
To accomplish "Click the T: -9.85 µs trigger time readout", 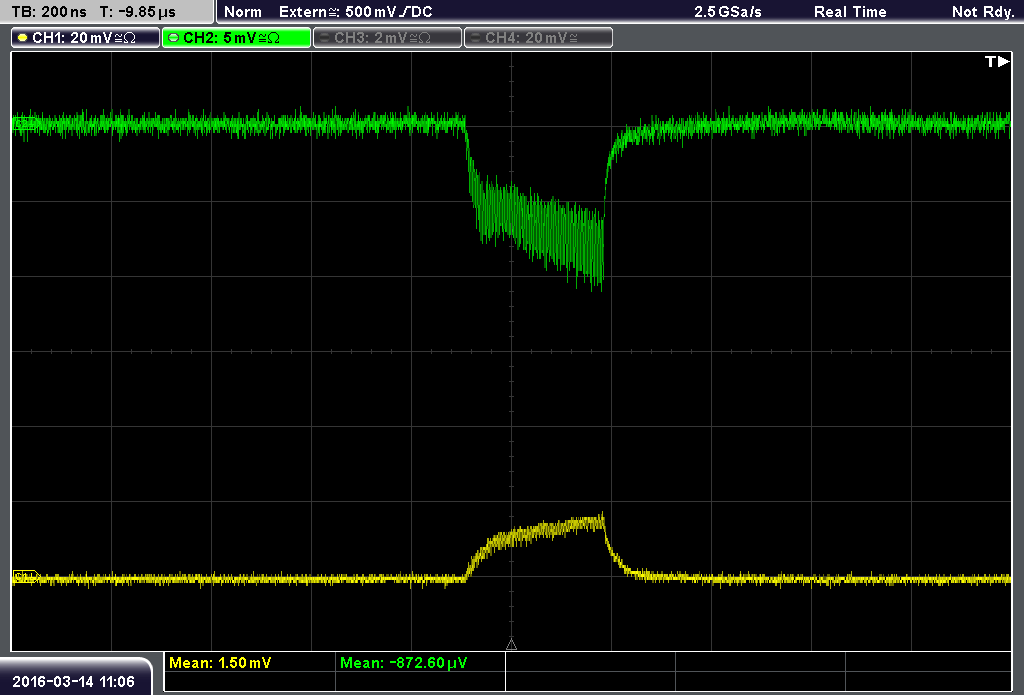I will click(x=138, y=12).
